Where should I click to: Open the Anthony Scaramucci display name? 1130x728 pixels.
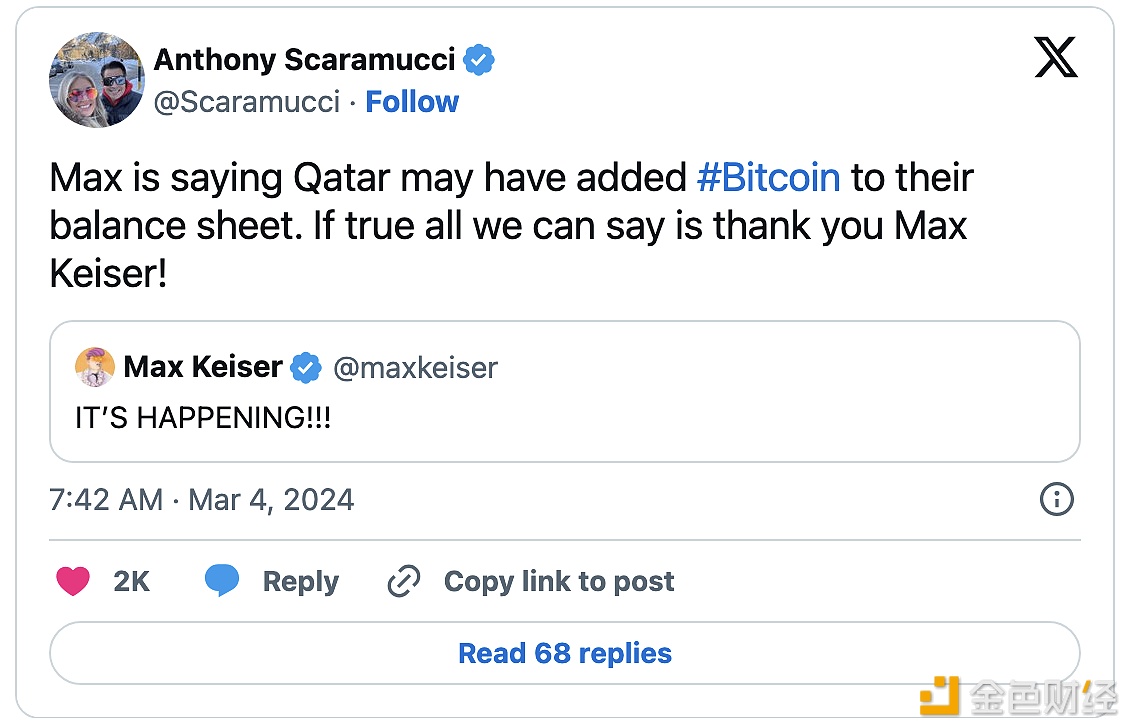[304, 60]
